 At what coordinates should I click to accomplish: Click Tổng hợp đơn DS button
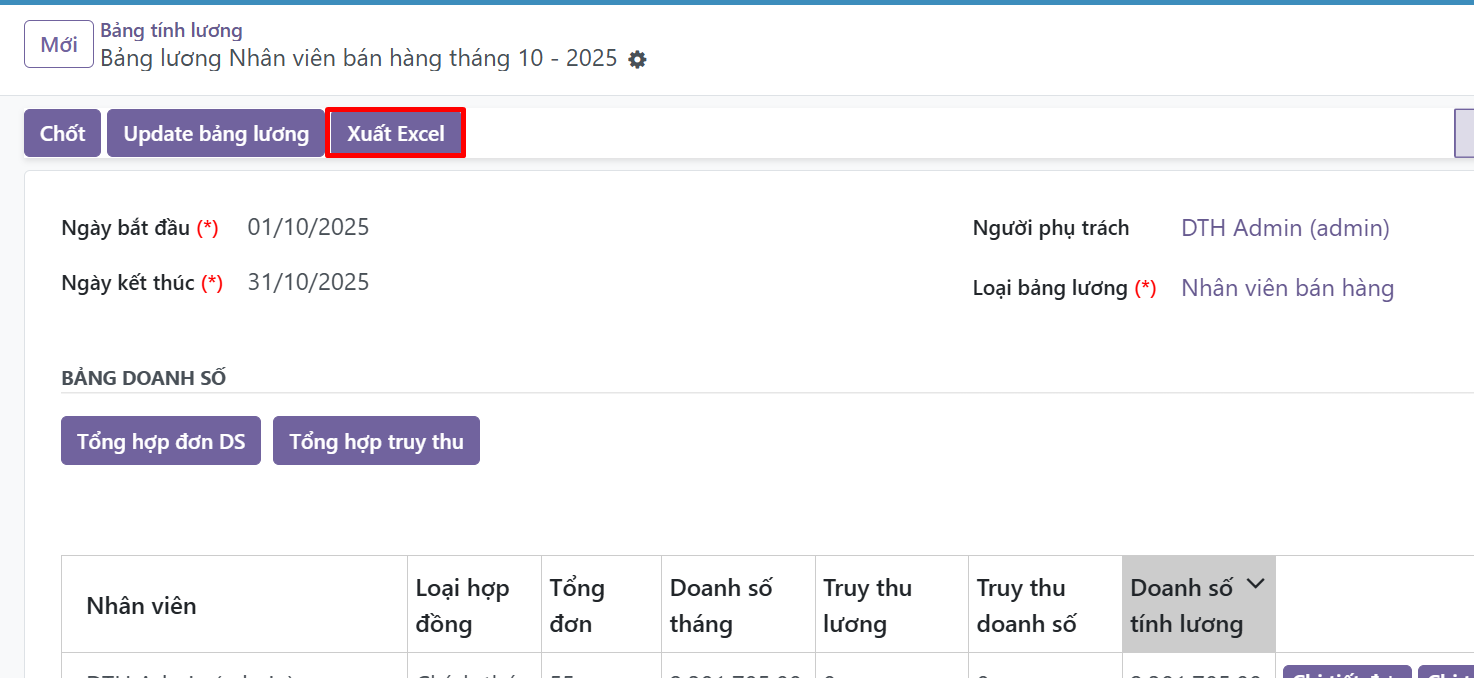[x=161, y=441]
